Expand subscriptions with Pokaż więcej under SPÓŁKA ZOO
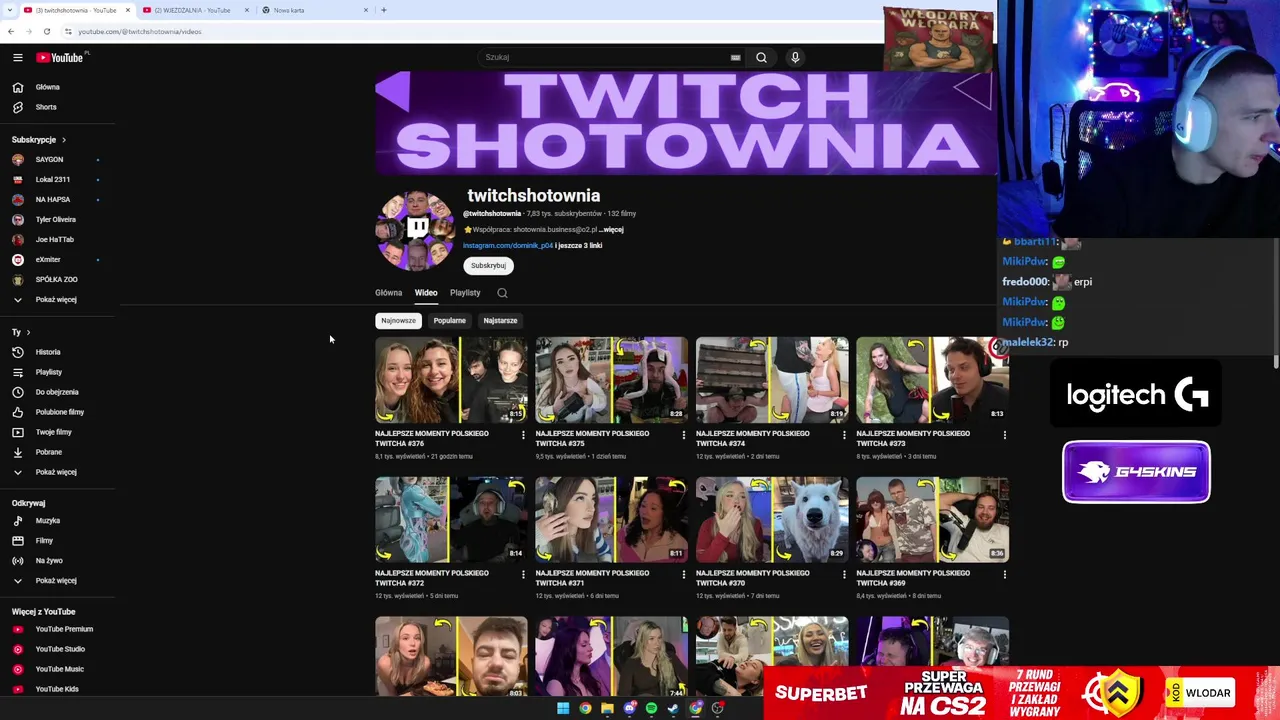 [x=58, y=299]
